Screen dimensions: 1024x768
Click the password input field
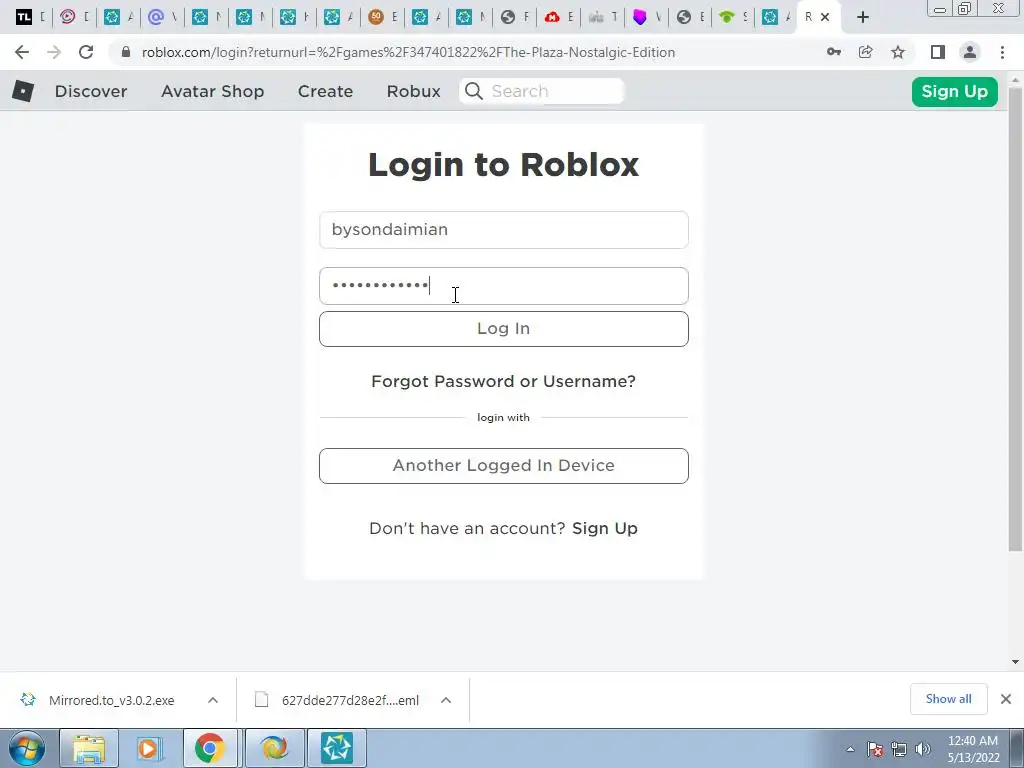coord(504,286)
